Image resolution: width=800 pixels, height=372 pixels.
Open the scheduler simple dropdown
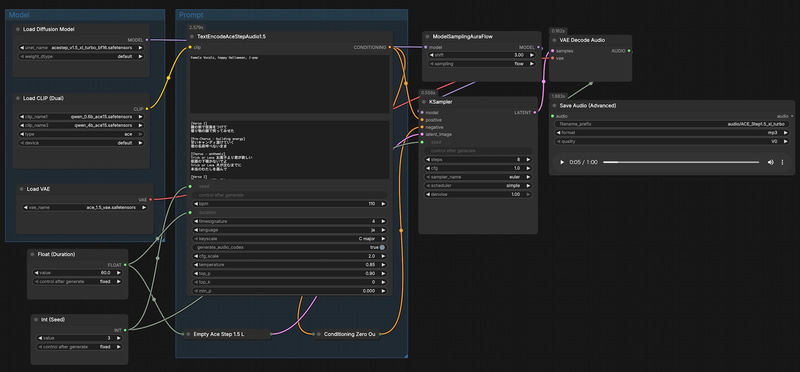(478, 185)
